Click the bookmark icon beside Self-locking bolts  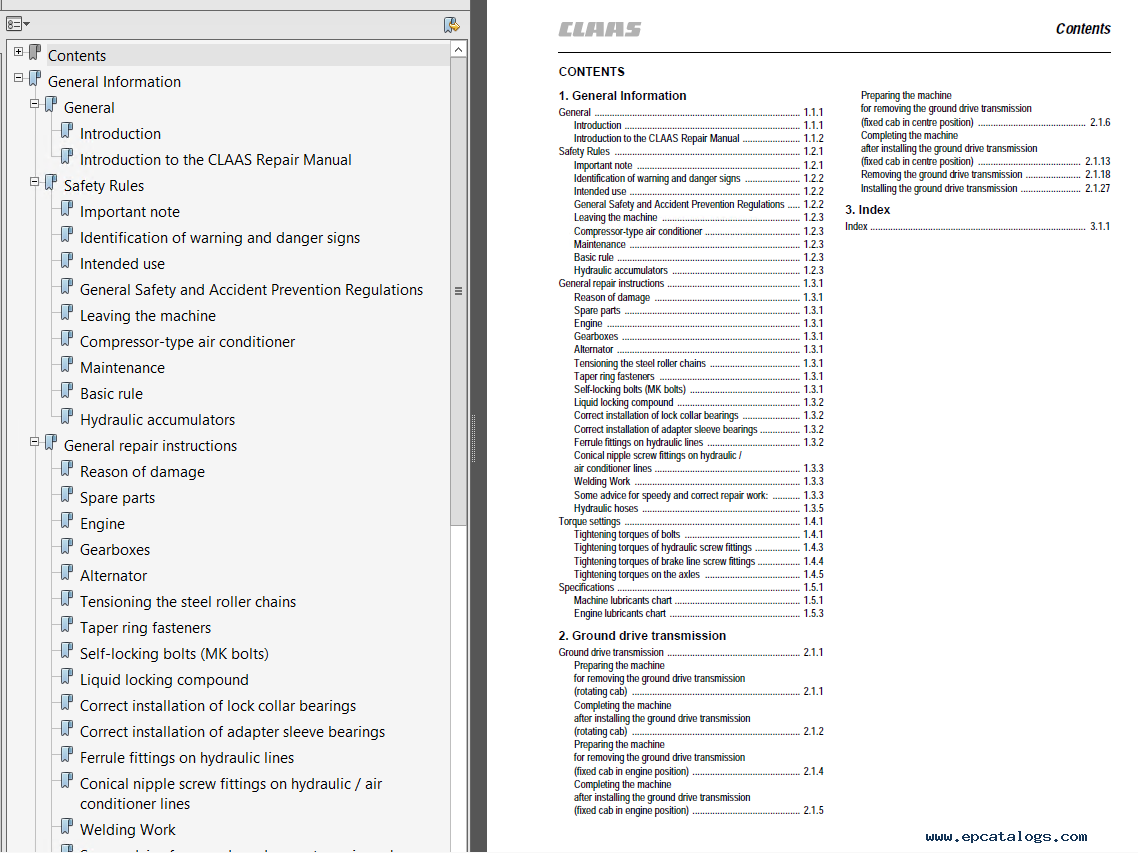coord(67,652)
